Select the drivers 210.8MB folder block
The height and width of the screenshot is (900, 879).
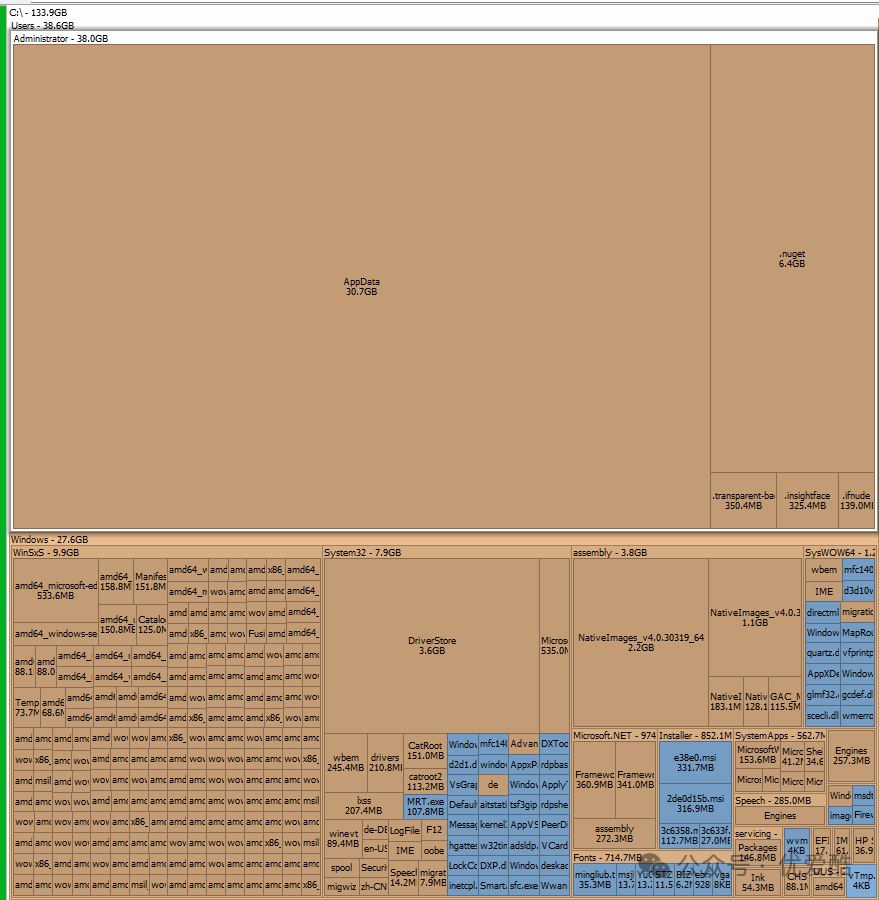pyautogui.click(x=385, y=763)
